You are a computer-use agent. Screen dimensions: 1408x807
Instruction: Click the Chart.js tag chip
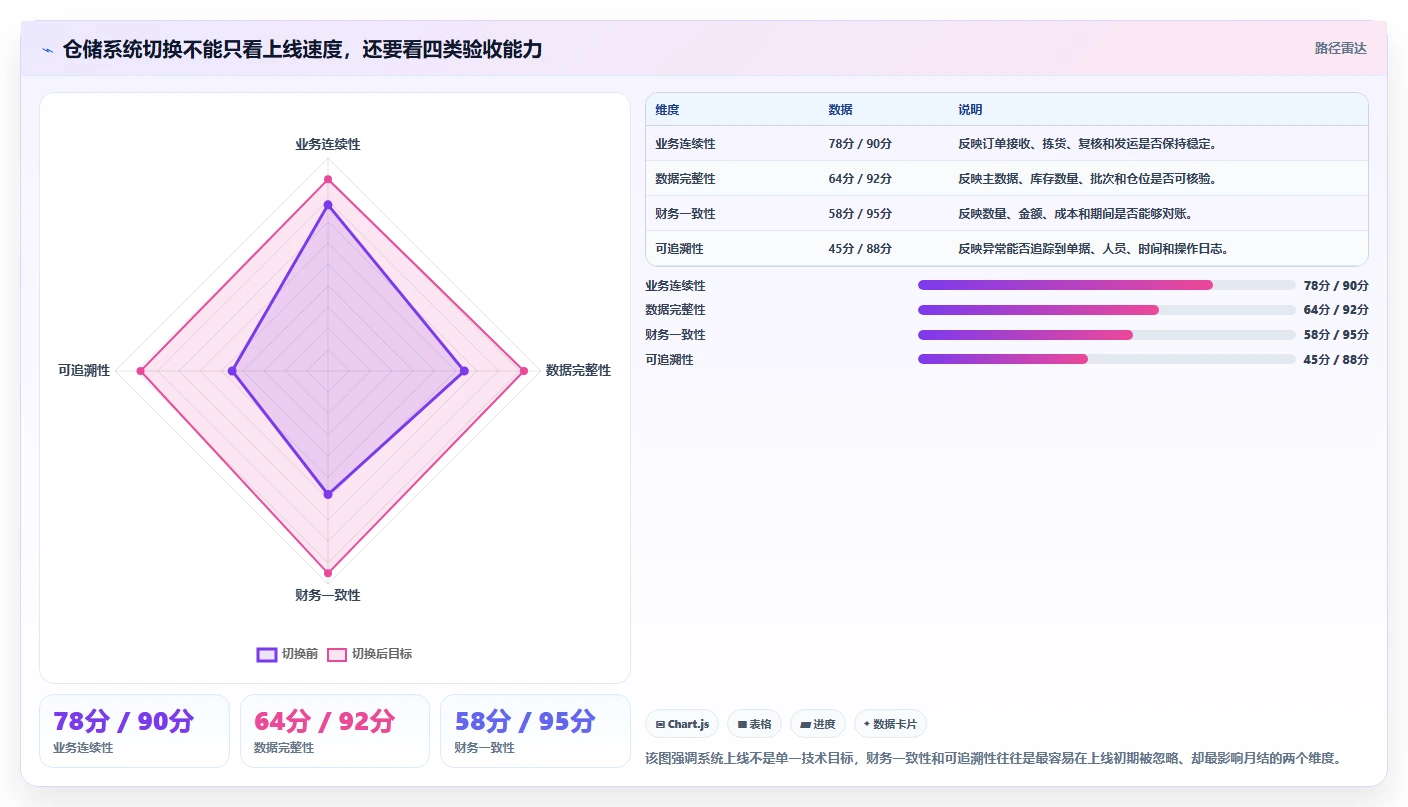pyautogui.click(x=682, y=724)
